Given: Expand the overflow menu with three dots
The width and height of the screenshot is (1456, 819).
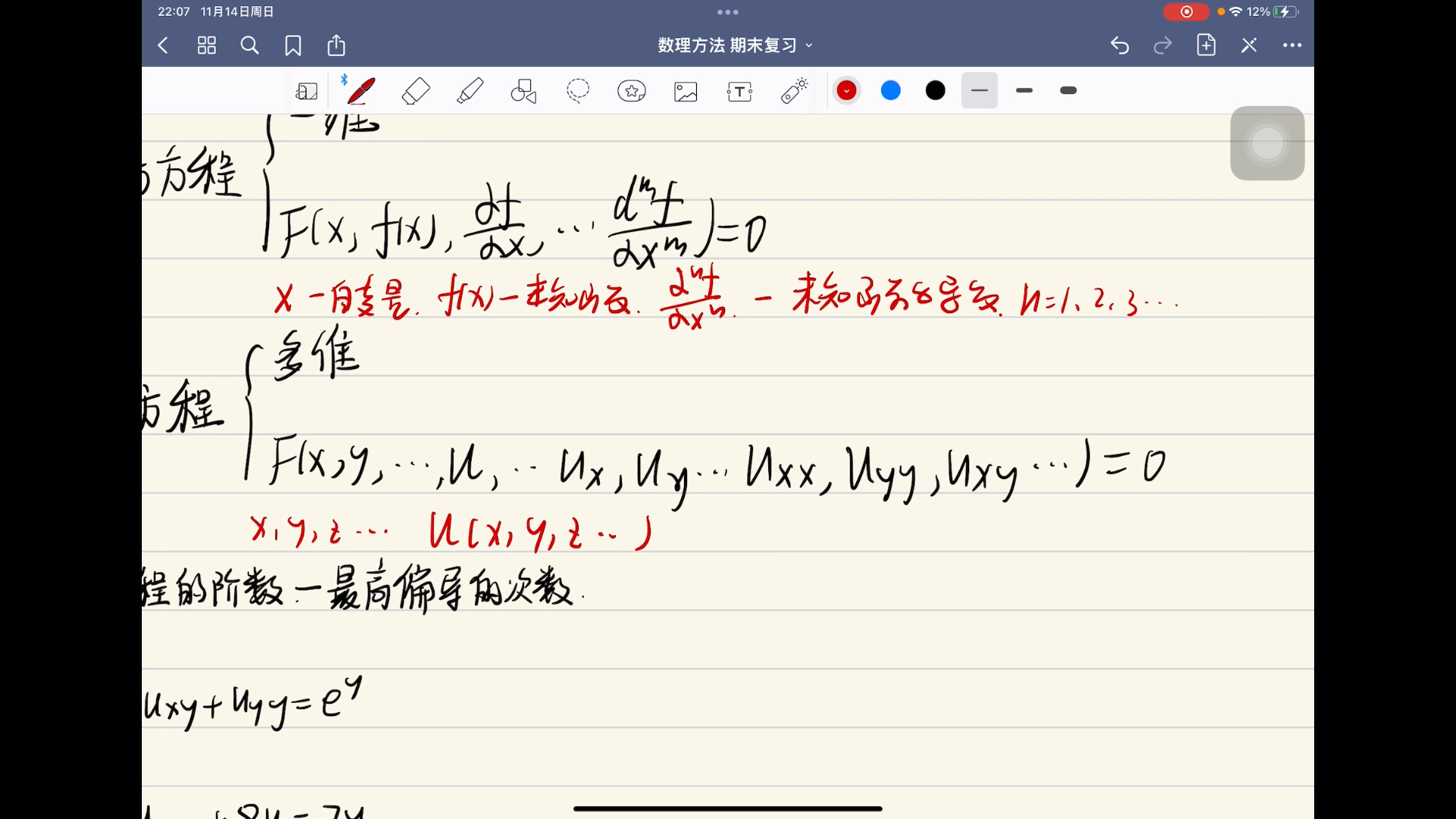Looking at the screenshot, I should [1293, 45].
